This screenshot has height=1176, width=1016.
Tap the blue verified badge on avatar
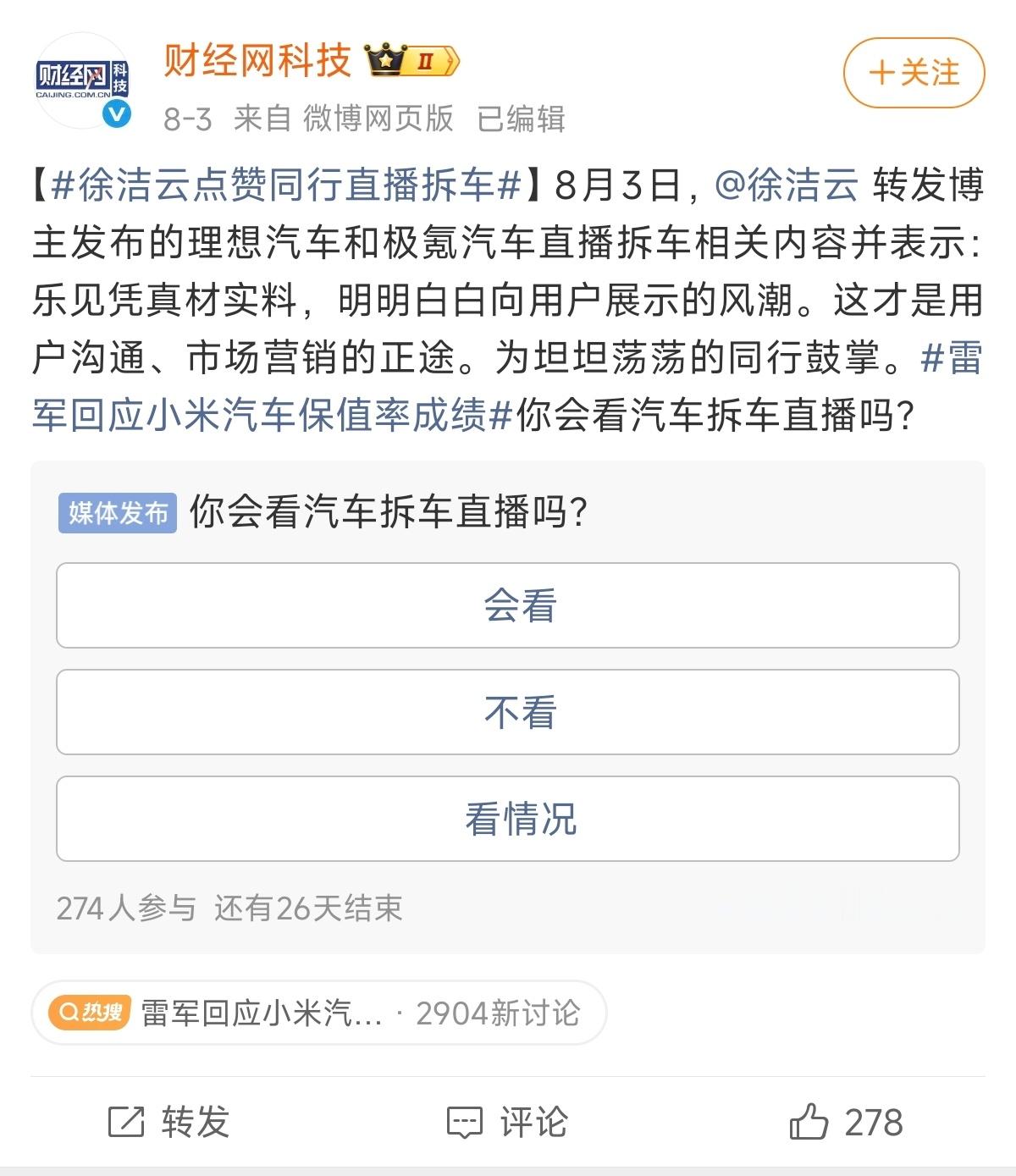(x=117, y=113)
